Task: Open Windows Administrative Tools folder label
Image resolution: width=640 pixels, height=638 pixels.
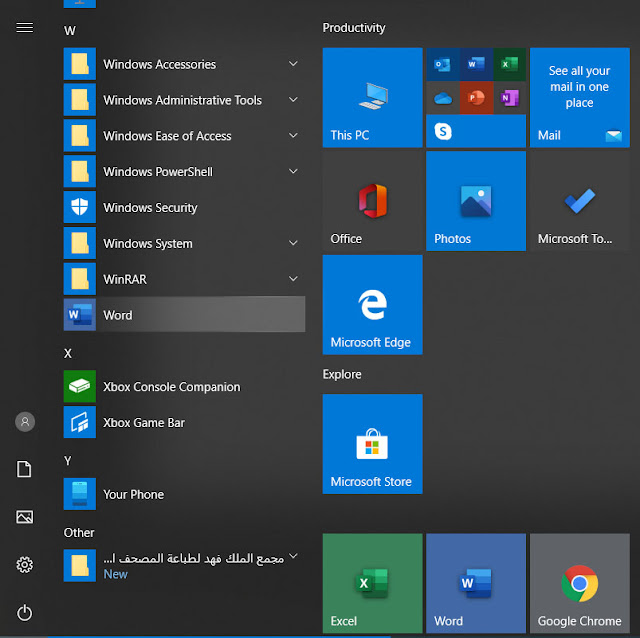Action: 182,100
